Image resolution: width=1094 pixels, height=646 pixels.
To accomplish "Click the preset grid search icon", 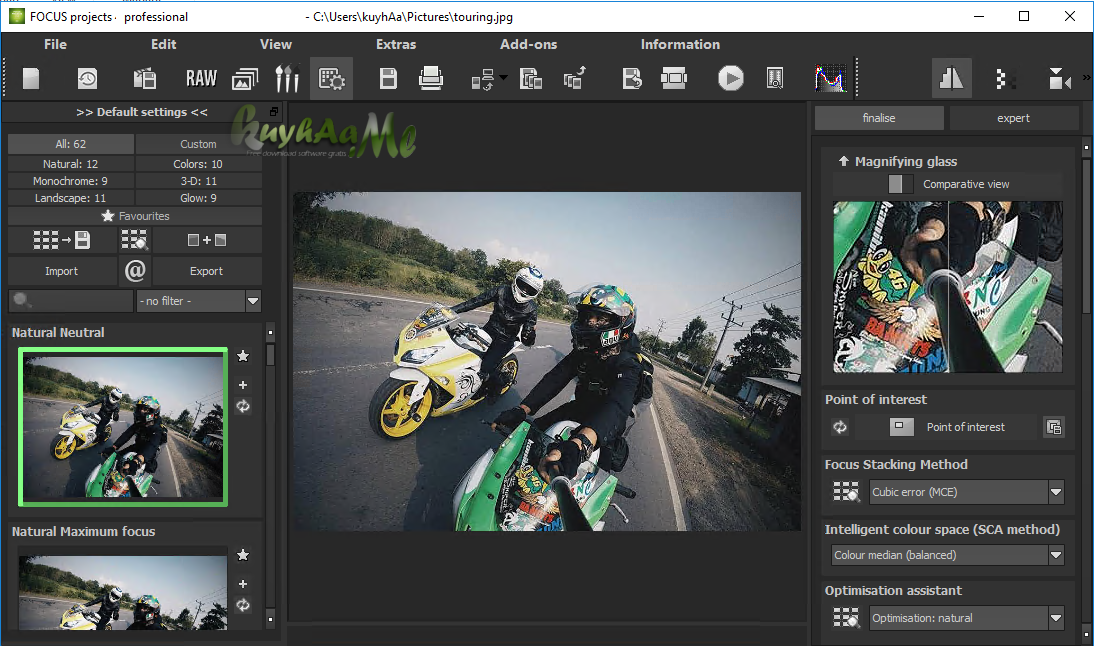I will 134,240.
